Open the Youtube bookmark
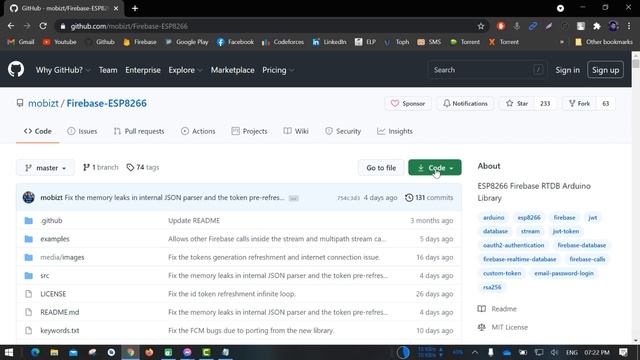The image size is (640, 360). click(x=60, y=42)
